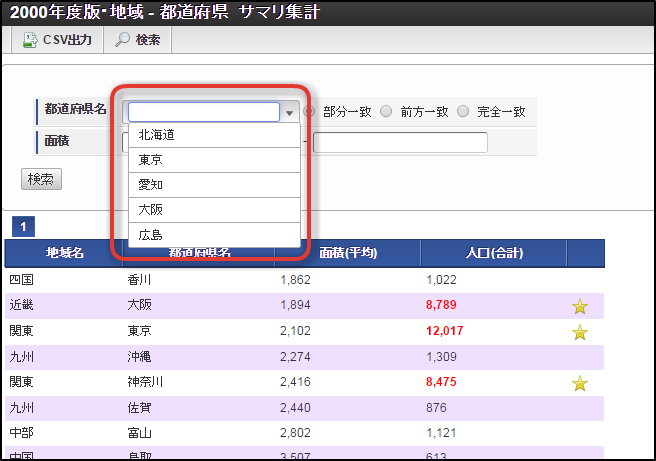The width and height of the screenshot is (656, 461).
Task: Click the 香川 cell in the table
Action: 139,280
